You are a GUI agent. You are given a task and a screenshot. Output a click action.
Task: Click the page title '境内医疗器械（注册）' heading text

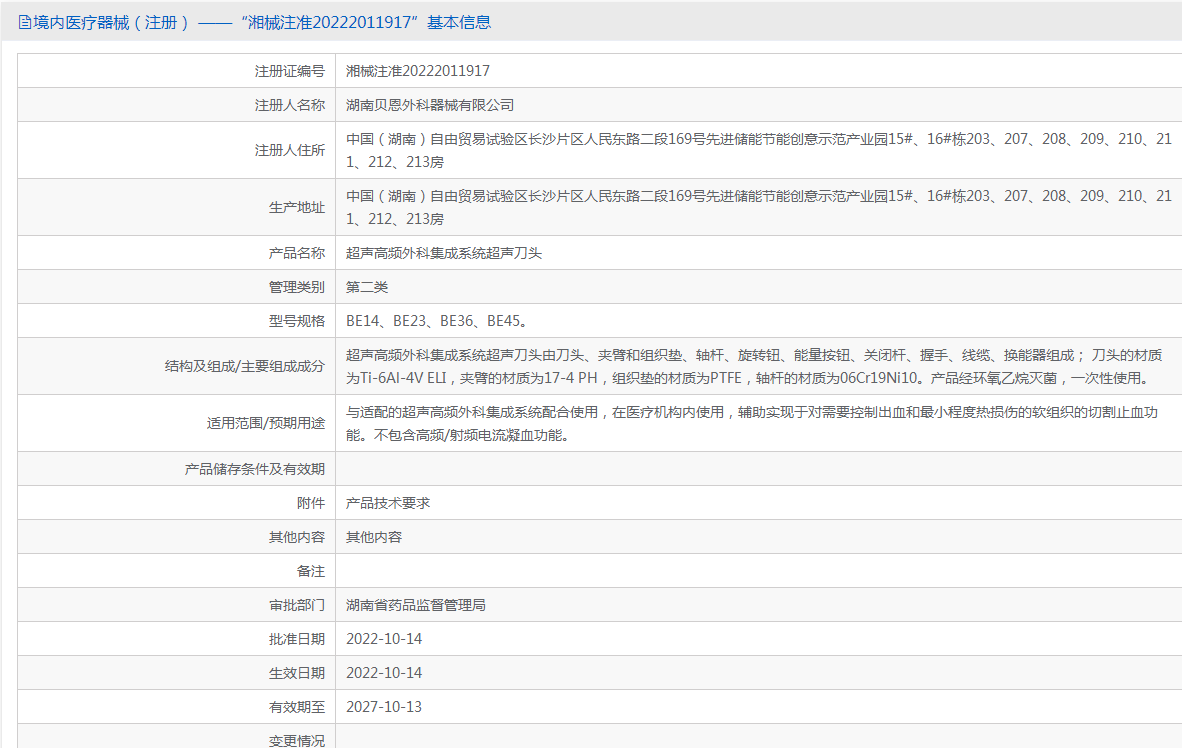coord(111,23)
